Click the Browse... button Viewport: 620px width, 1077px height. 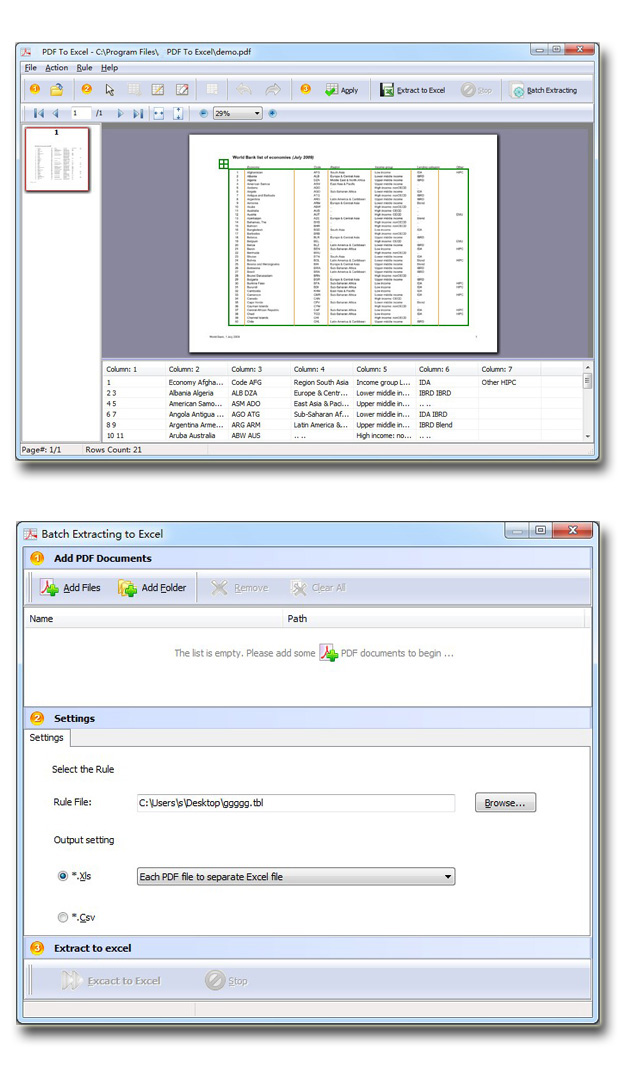(x=505, y=802)
